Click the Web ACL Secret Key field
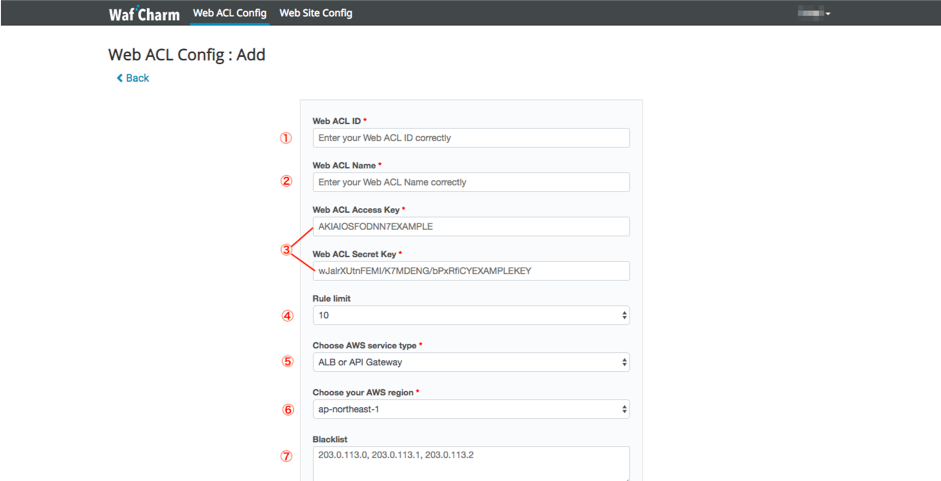The width and height of the screenshot is (941, 481). [x=471, y=270]
